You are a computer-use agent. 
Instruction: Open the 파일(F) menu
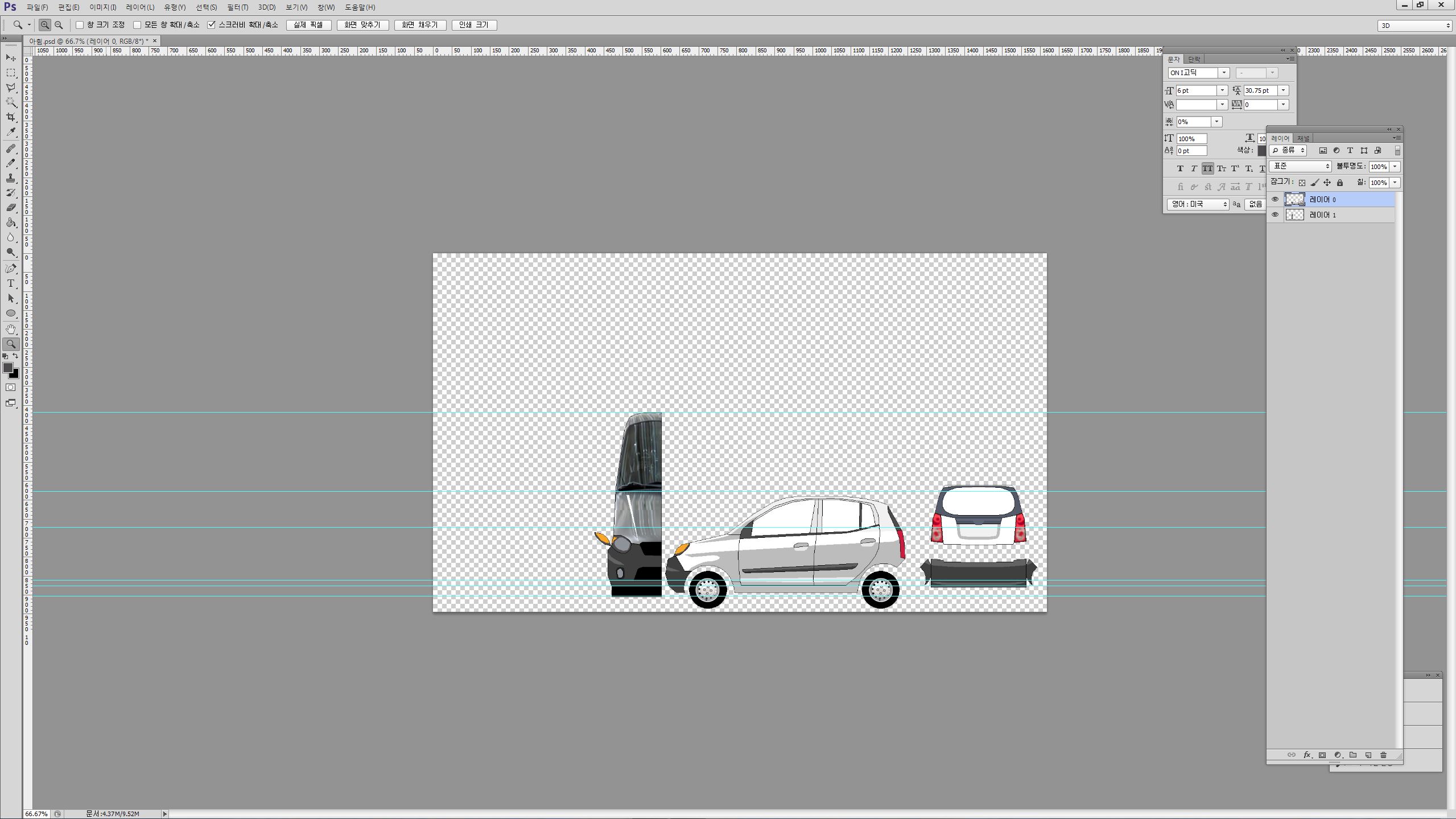38,7
